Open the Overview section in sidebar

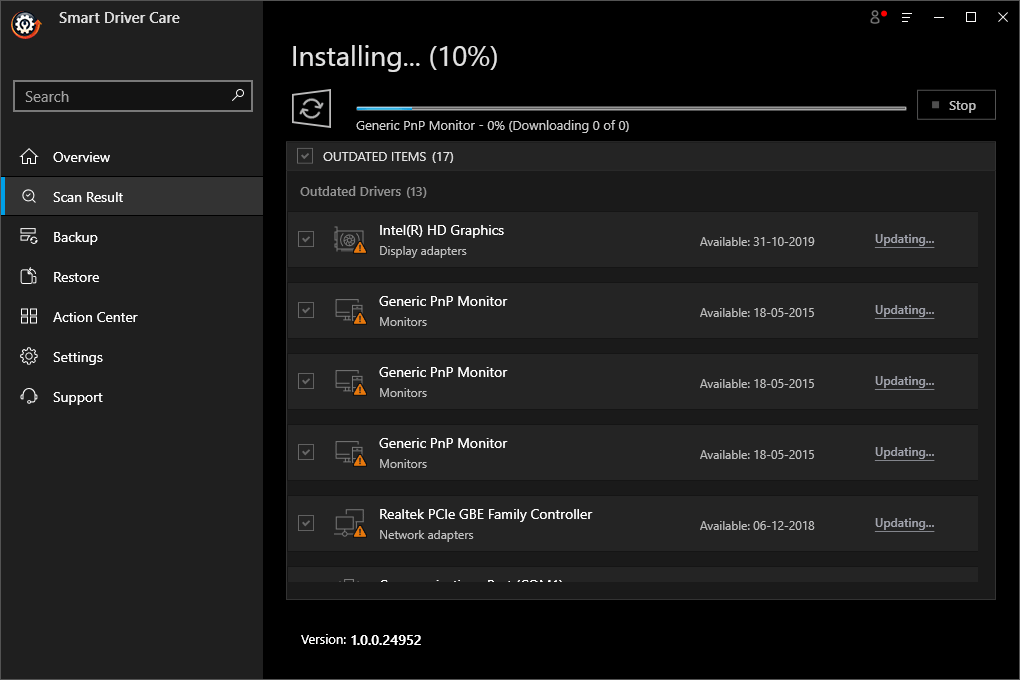pos(81,157)
